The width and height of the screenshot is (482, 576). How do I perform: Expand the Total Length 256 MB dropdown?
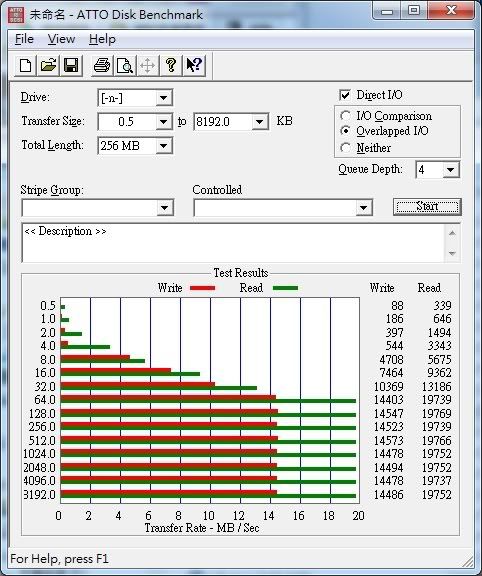click(163, 146)
